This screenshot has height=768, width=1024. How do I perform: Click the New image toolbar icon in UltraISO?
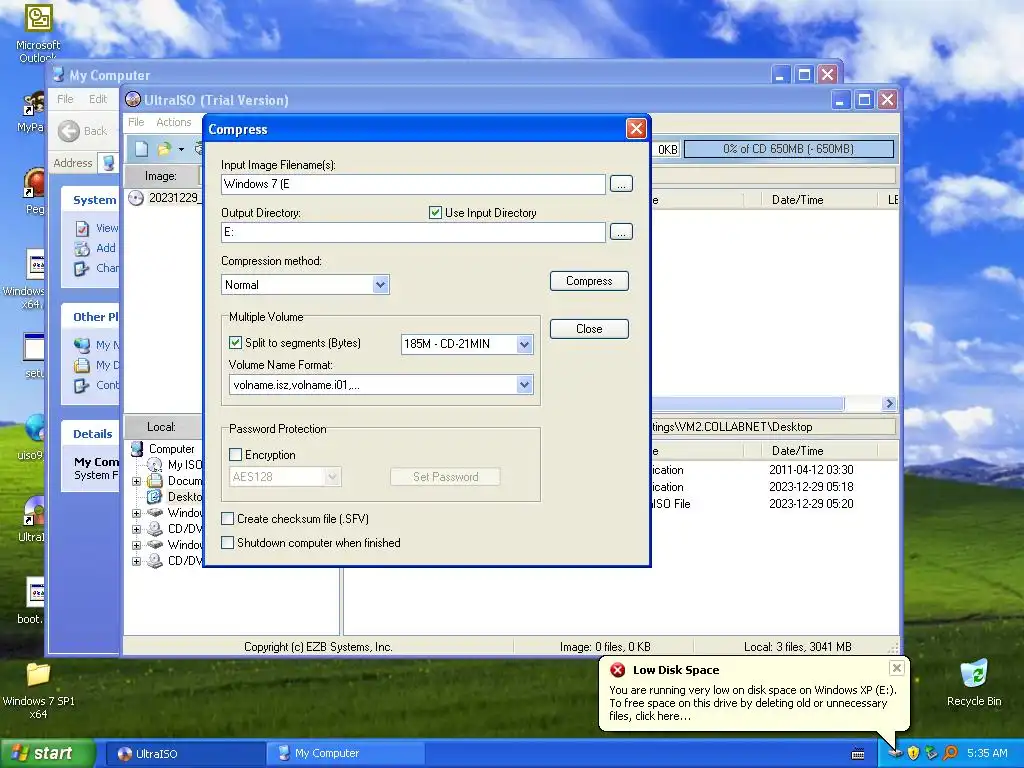pos(141,149)
